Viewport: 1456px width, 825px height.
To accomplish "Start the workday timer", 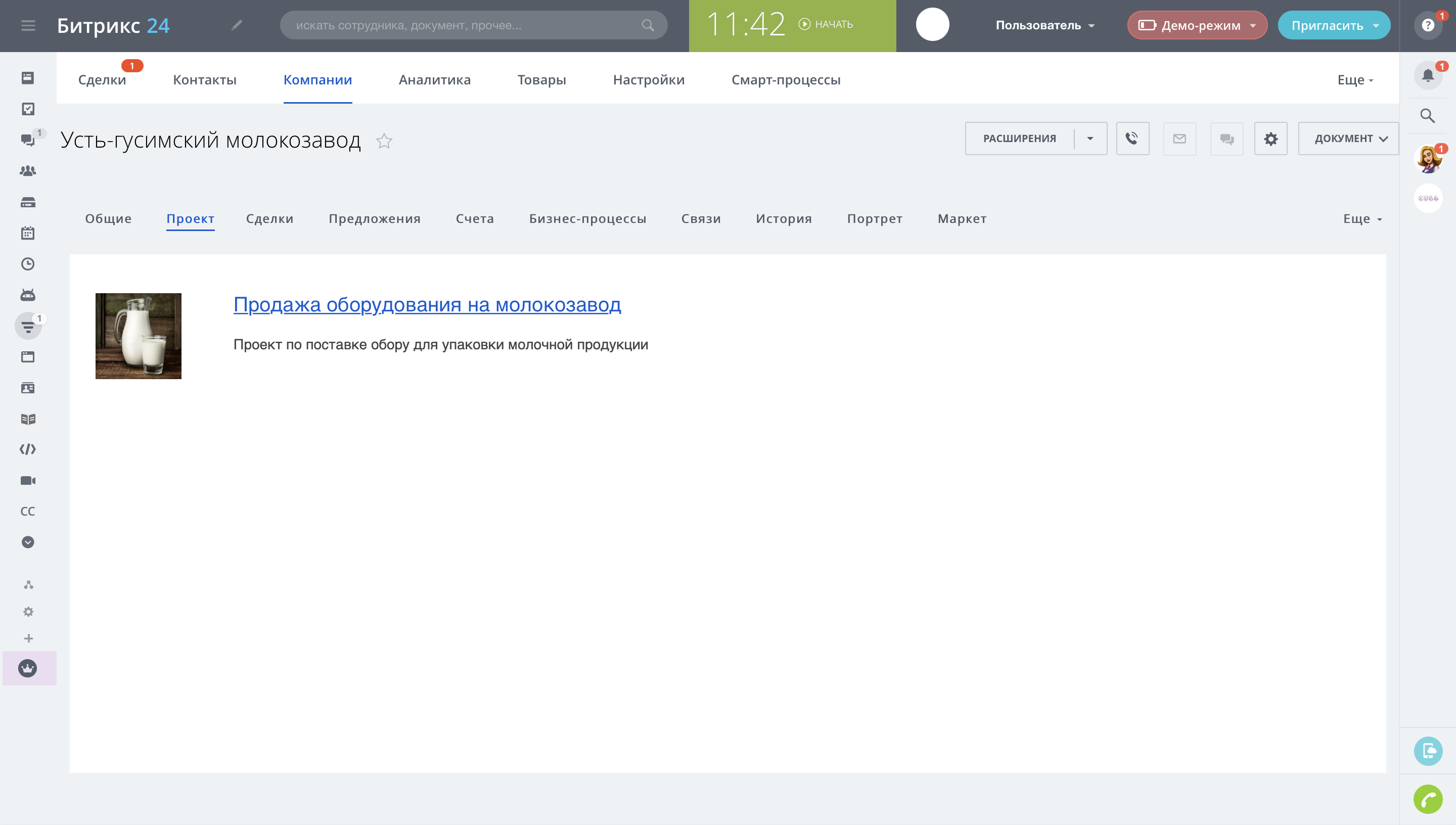I will (x=826, y=24).
